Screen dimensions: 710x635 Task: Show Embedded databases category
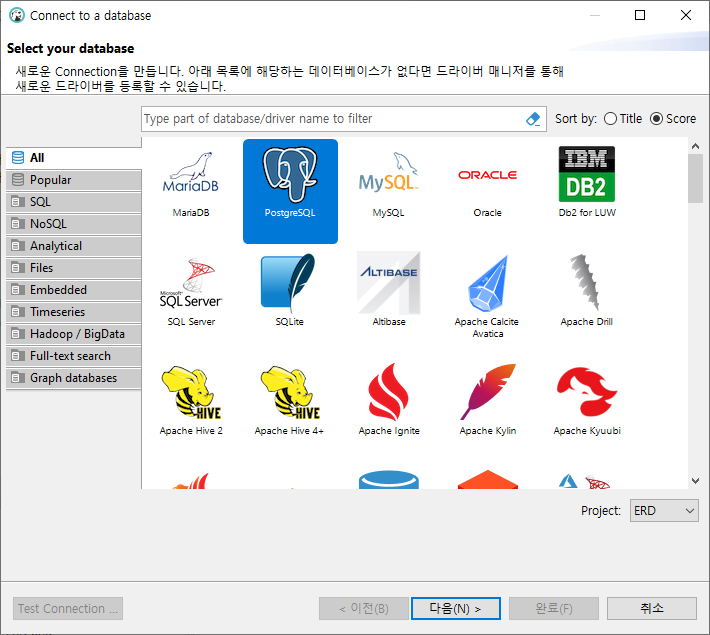[74, 290]
